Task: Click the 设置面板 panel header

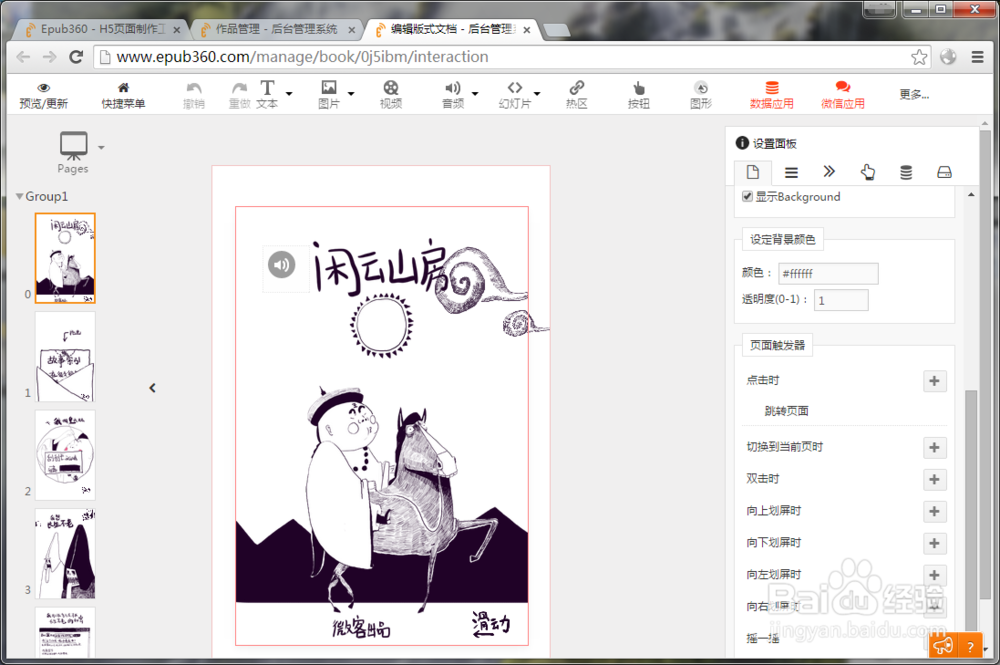Action: [x=766, y=143]
